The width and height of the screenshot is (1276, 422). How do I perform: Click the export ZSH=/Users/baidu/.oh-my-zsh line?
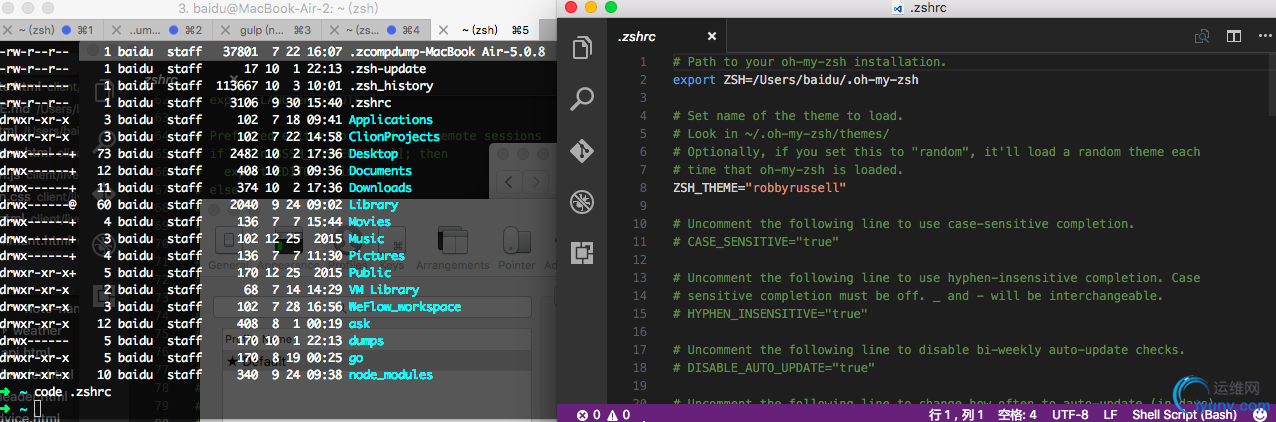[796, 79]
